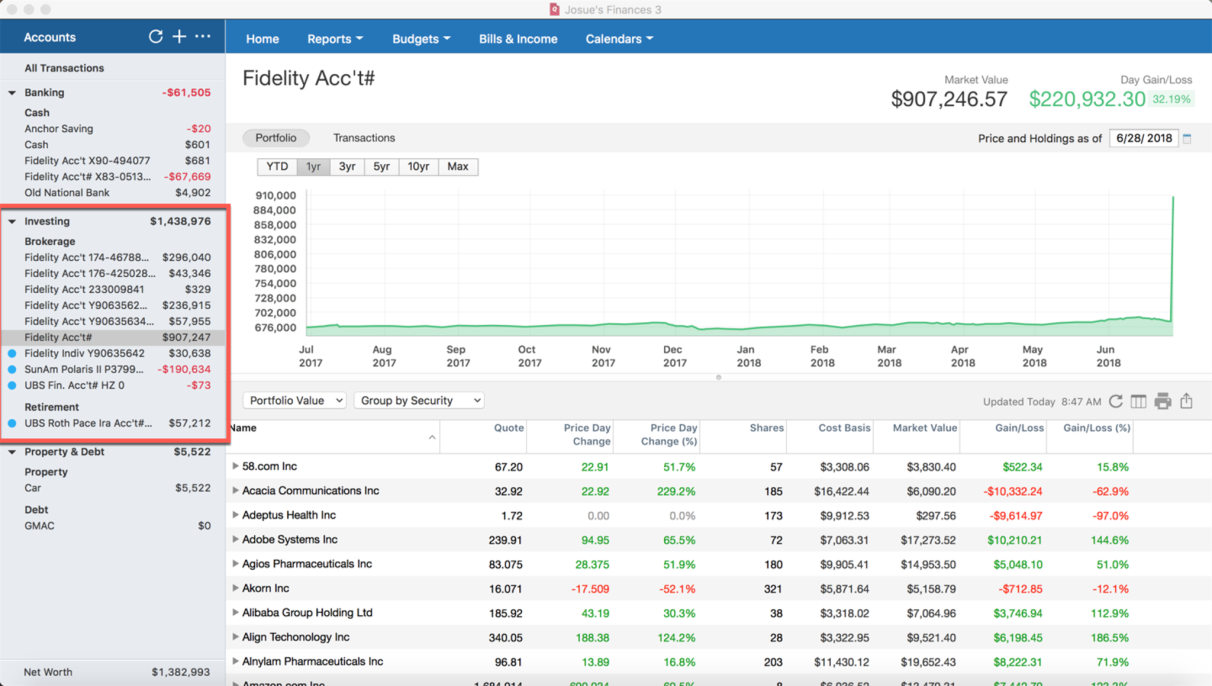The image size is (1212, 686).
Task: Set the chart range to 5yr
Action: pos(381,167)
